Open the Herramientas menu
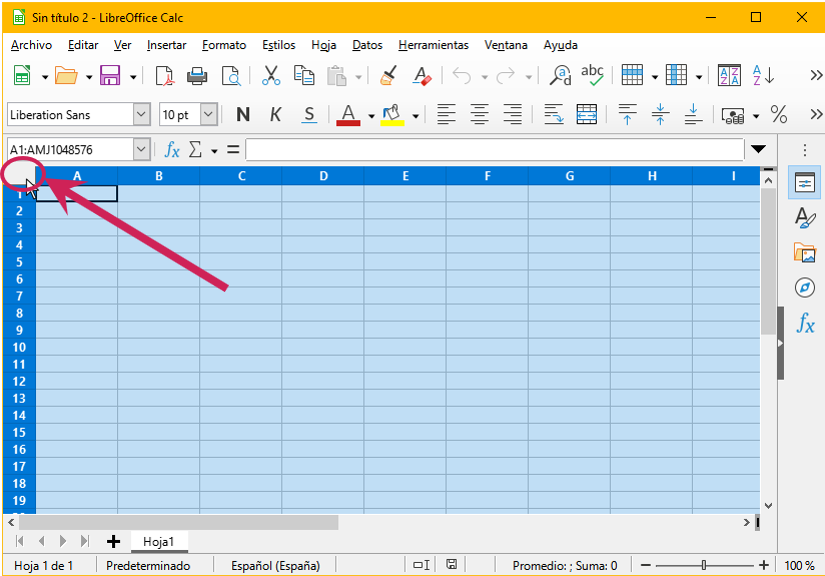Viewport: 825px width, 576px height. click(x=433, y=45)
